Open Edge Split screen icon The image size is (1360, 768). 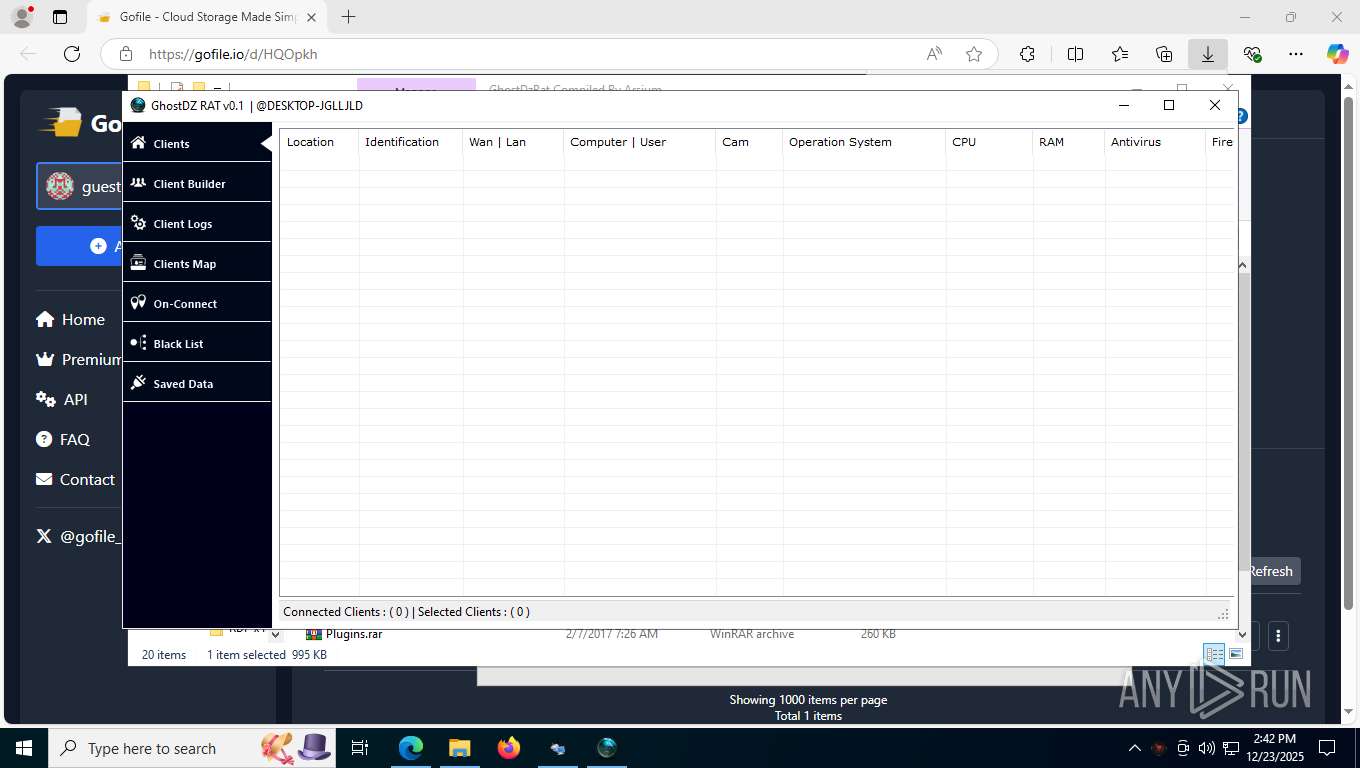pyautogui.click(x=1075, y=54)
